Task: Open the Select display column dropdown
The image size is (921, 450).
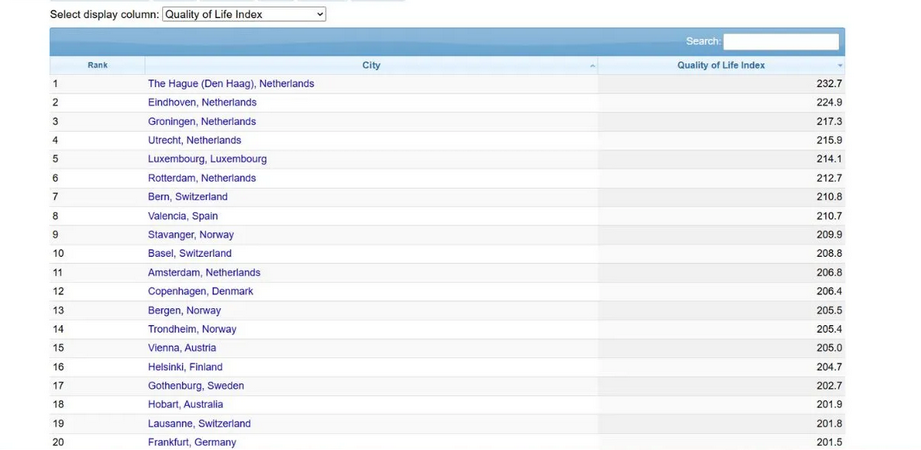Action: pos(244,14)
